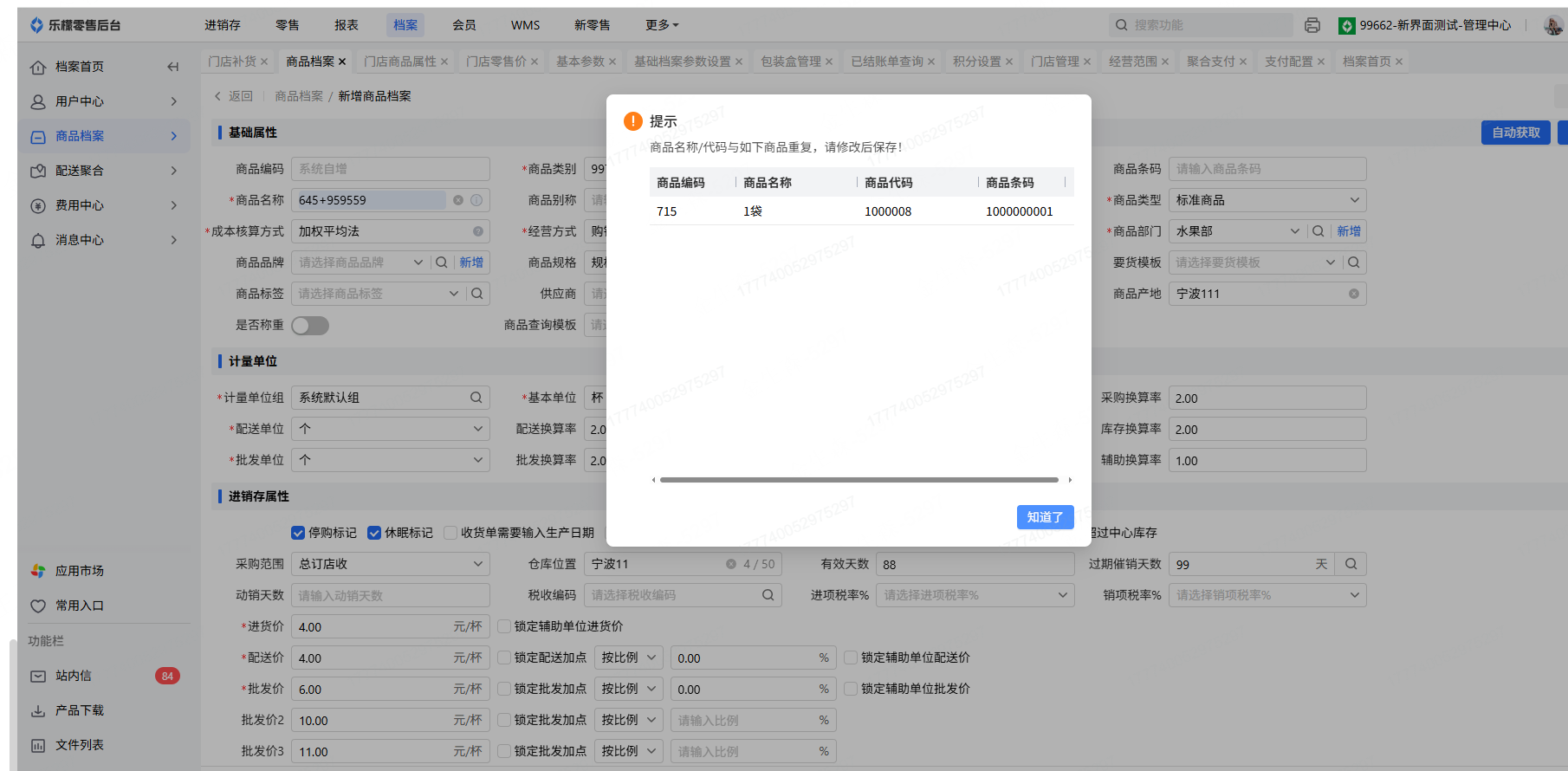
Task: Click the 知道了 button in dialog
Action: 1045,517
